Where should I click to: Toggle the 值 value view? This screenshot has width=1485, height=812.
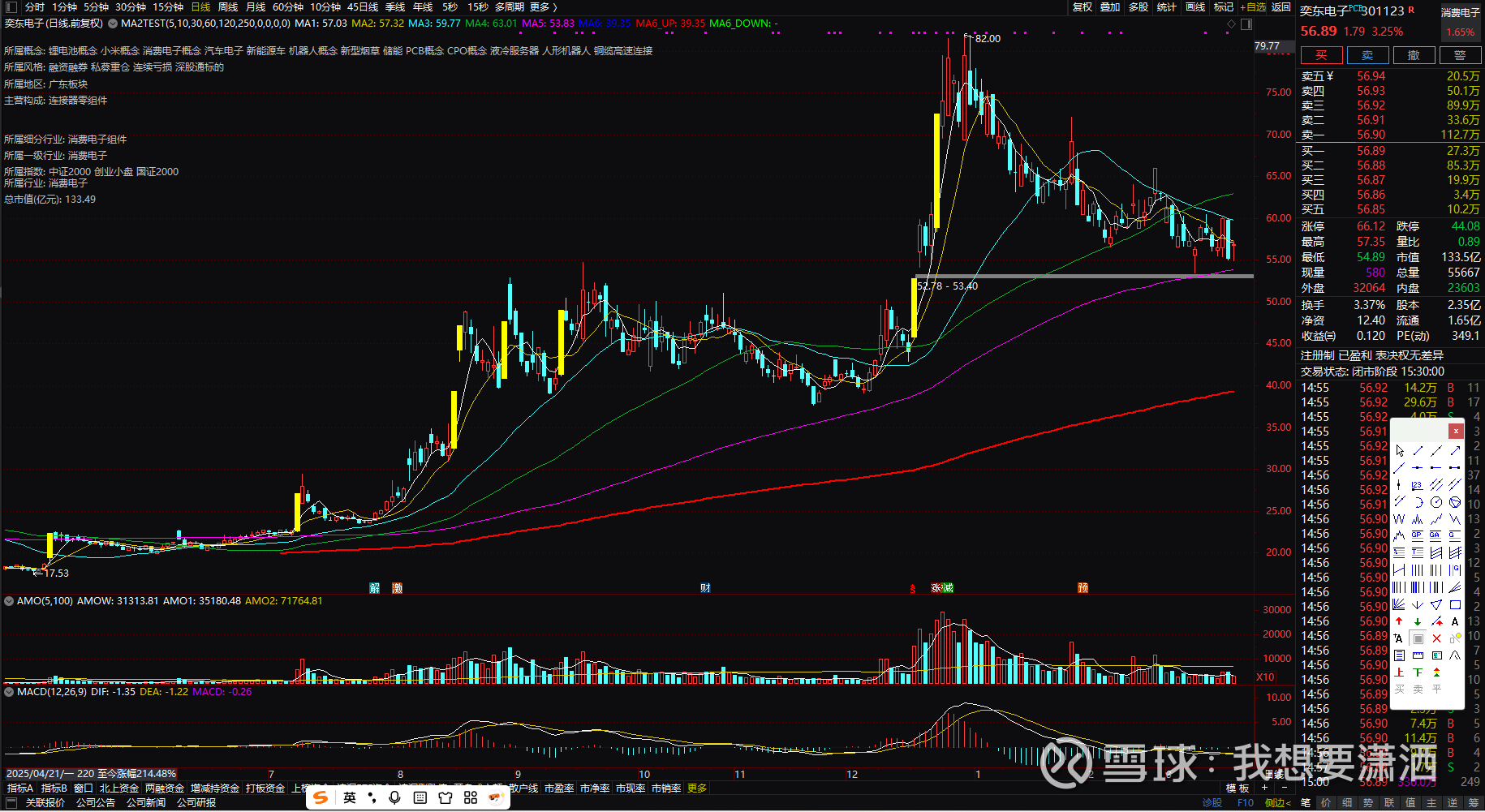click(x=1411, y=803)
